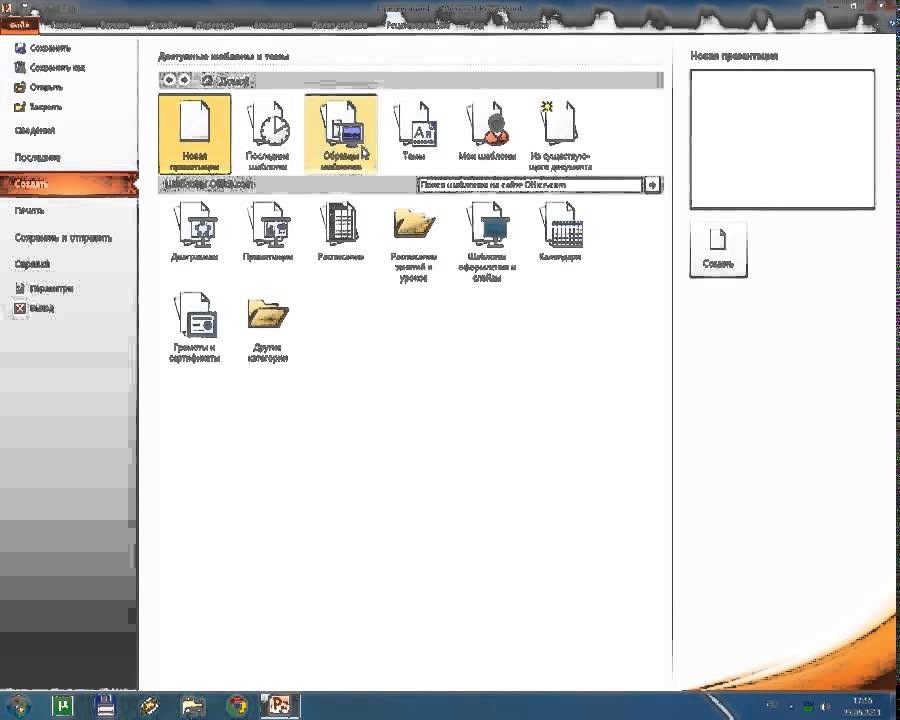Viewport: 900px width, 720px height.
Task: Click the Домой home navigation button
Action: 226,81
